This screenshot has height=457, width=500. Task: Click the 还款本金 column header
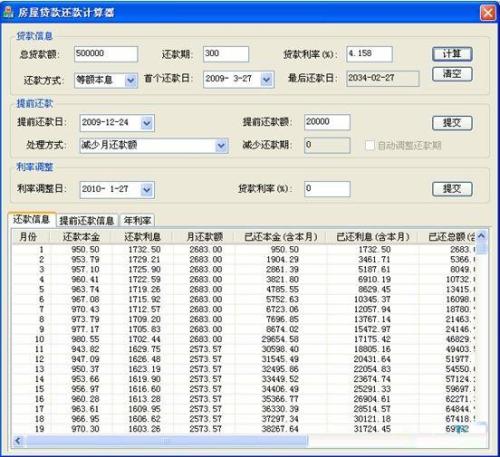coord(81,237)
